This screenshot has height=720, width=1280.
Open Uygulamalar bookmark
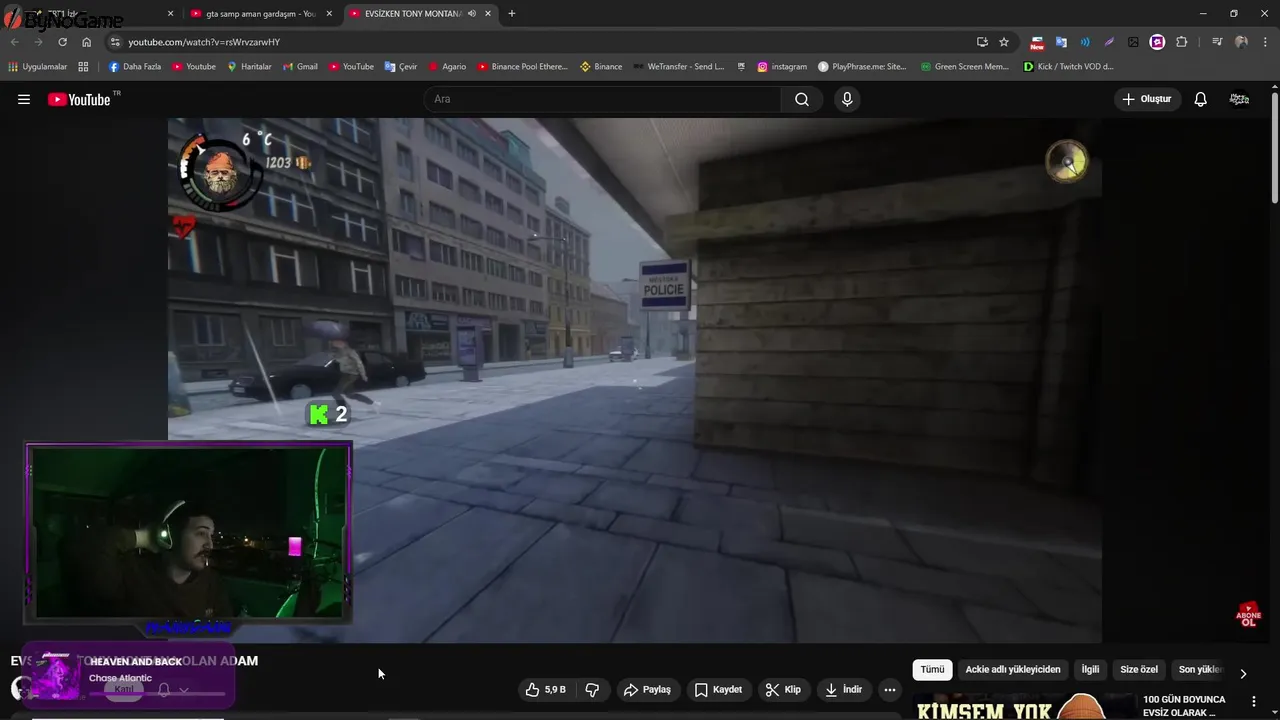click(37, 67)
